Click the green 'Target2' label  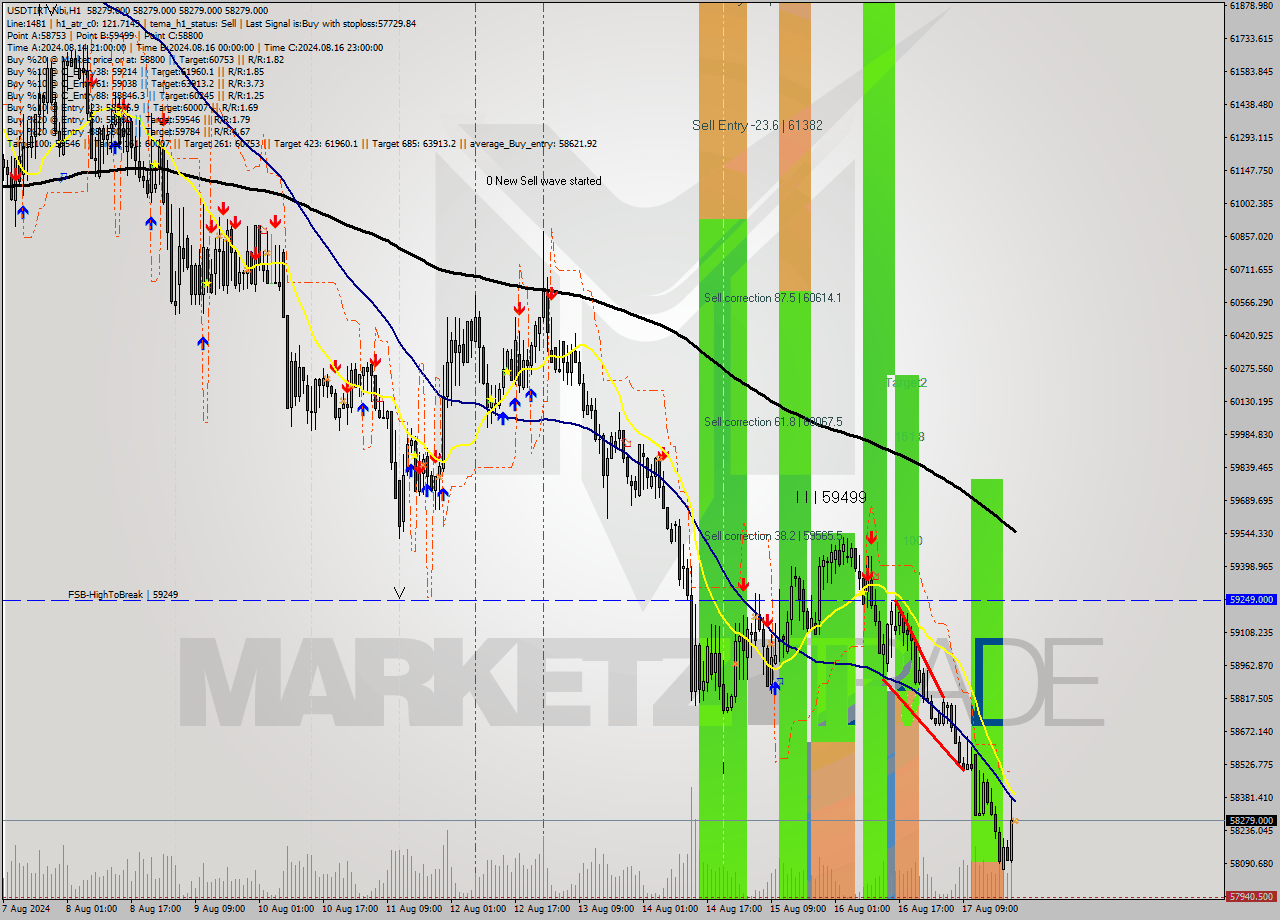click(907, 383)
